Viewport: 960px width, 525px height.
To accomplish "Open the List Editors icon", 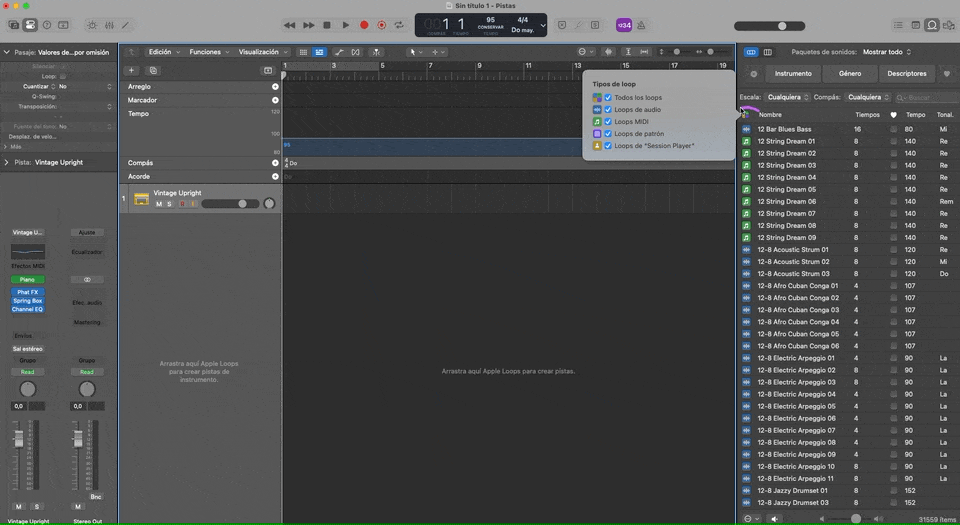I will [x=898, y=25].
